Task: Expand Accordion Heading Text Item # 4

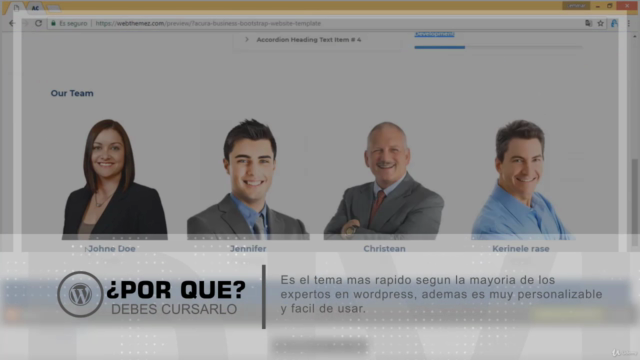Action: click(x=247, y=40)
